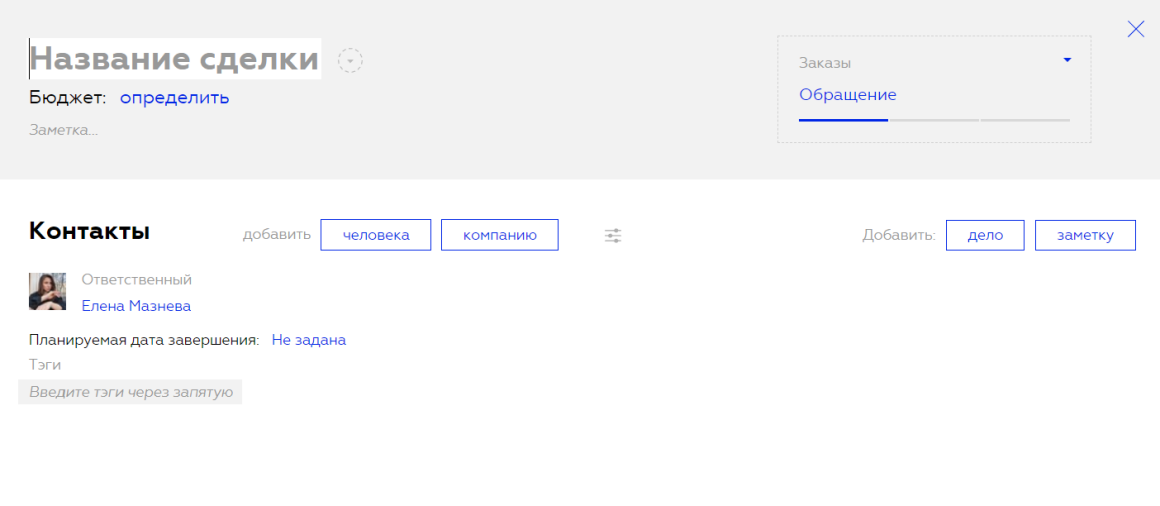
Task: Open responsible person Елена Мазнева link
Action: (136, 306)
